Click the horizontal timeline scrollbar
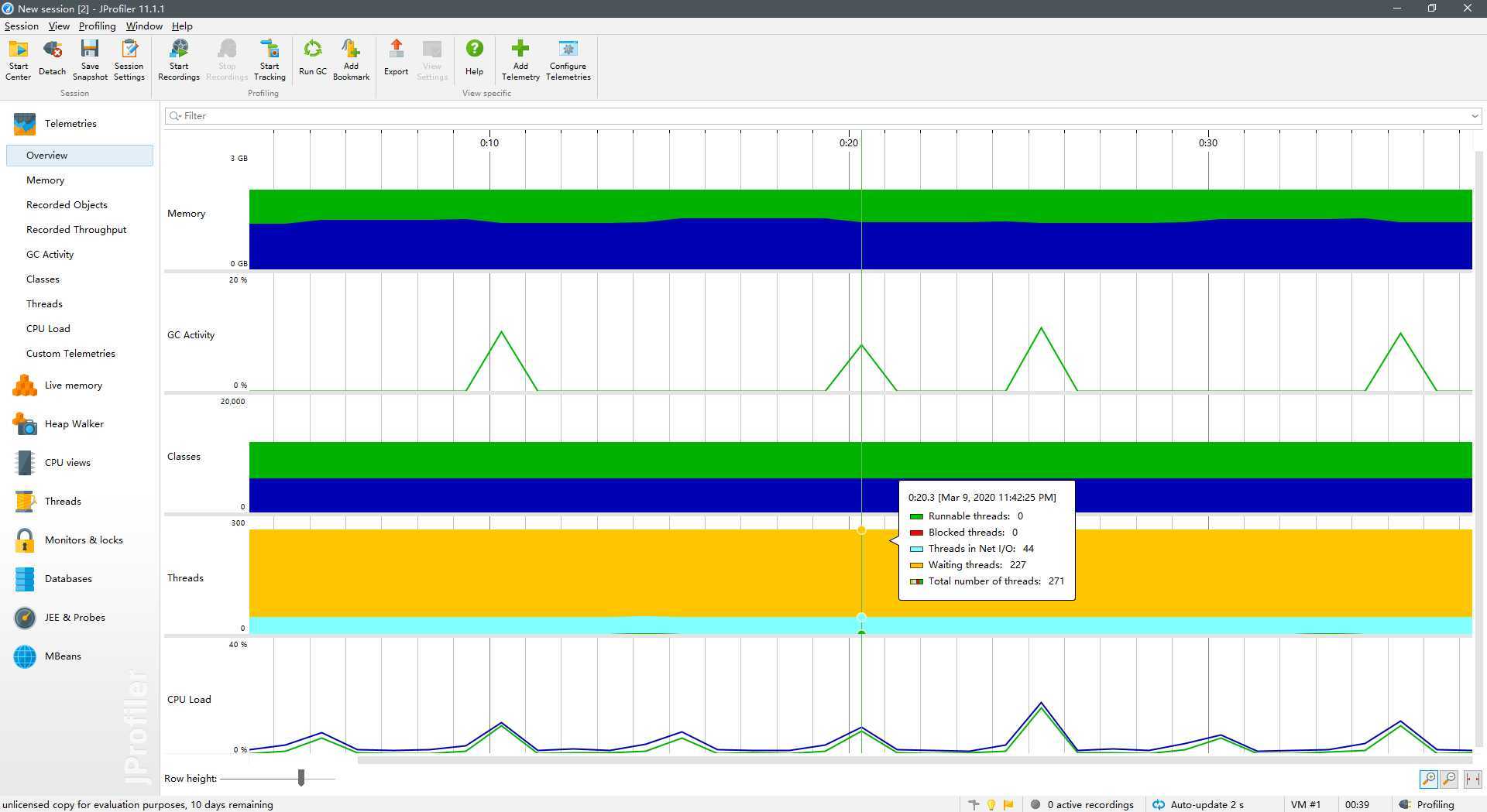This screenshot has height=812, width=1487. click(914, 761)
